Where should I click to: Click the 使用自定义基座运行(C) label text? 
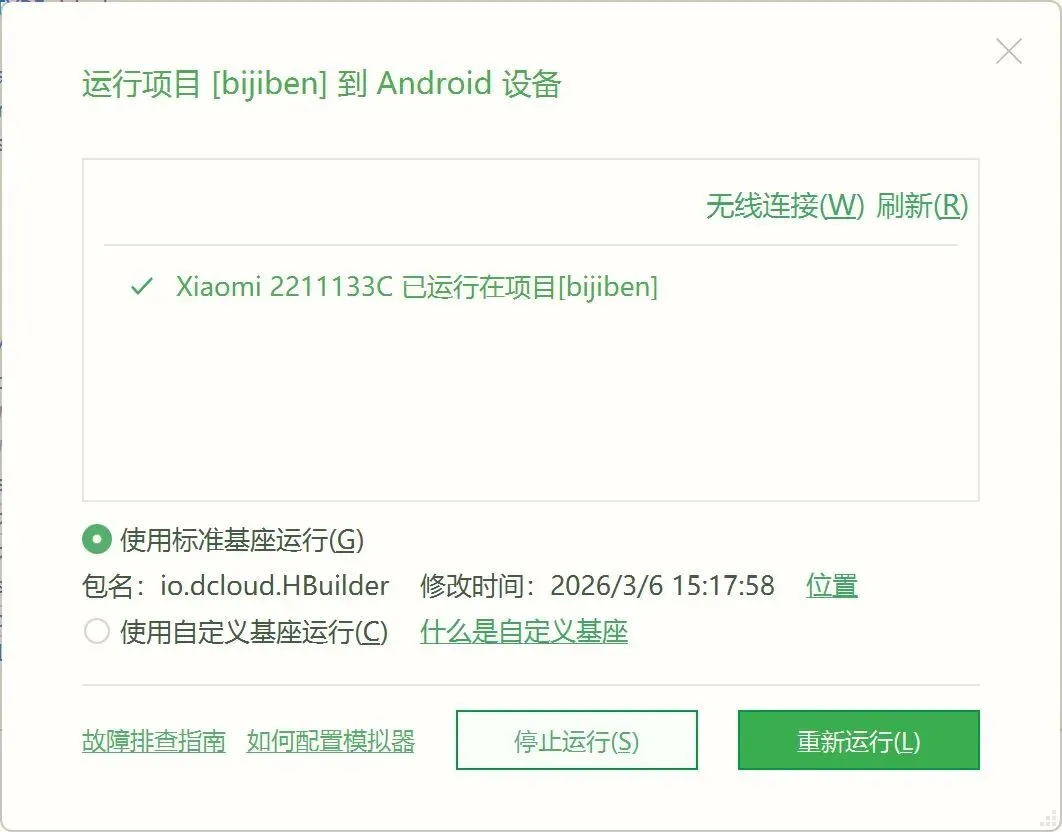(254, 632)
